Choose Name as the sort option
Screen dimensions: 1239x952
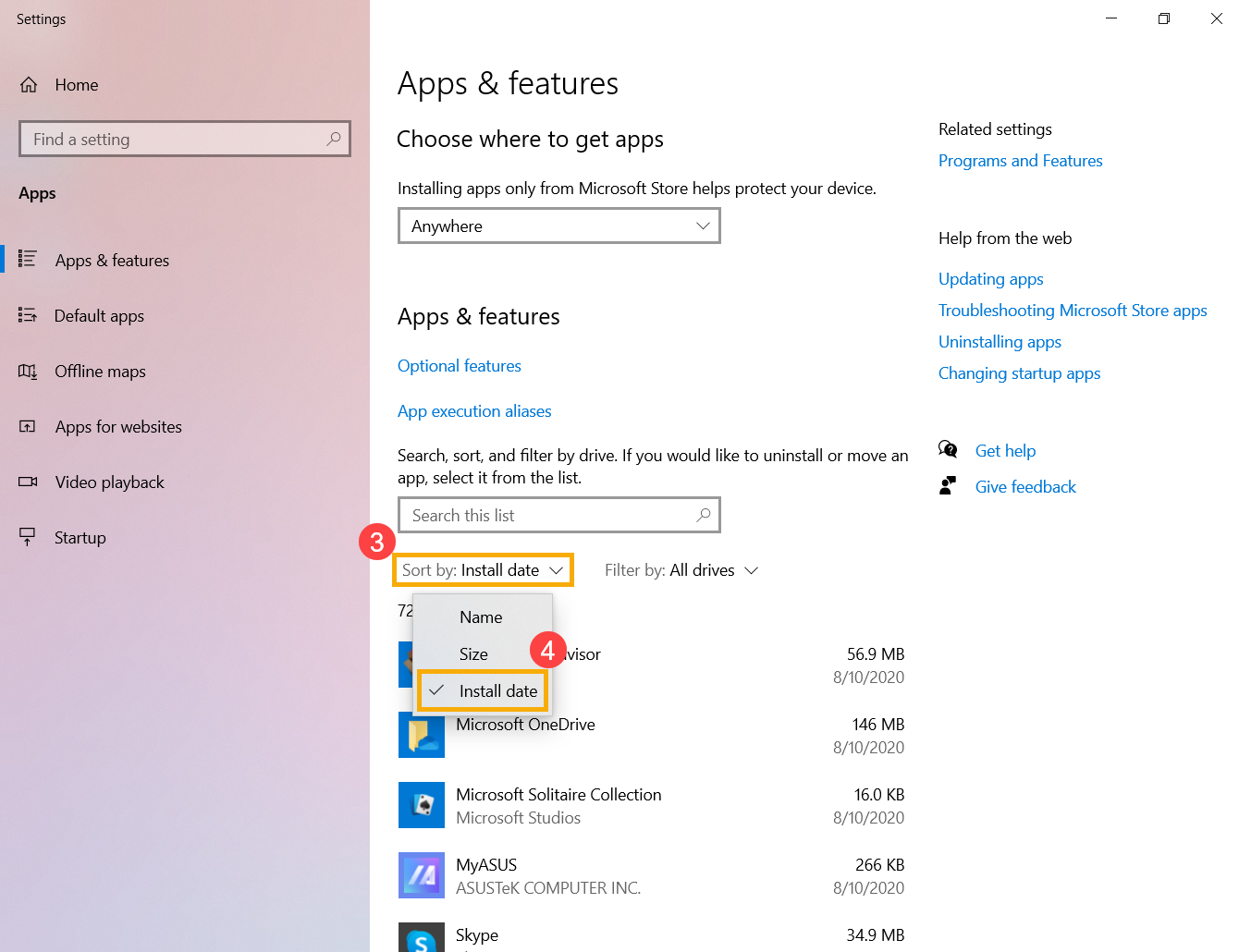(x=481, y=616)
